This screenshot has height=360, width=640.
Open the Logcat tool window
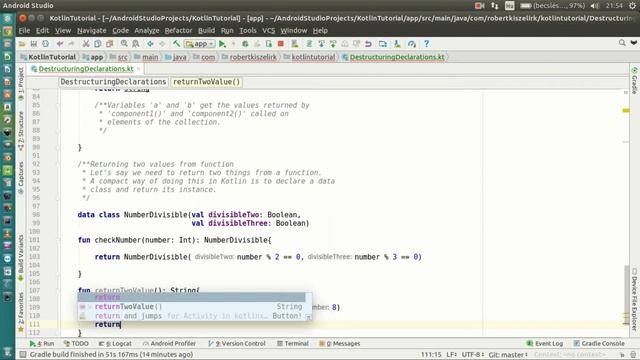click(115, 344)
